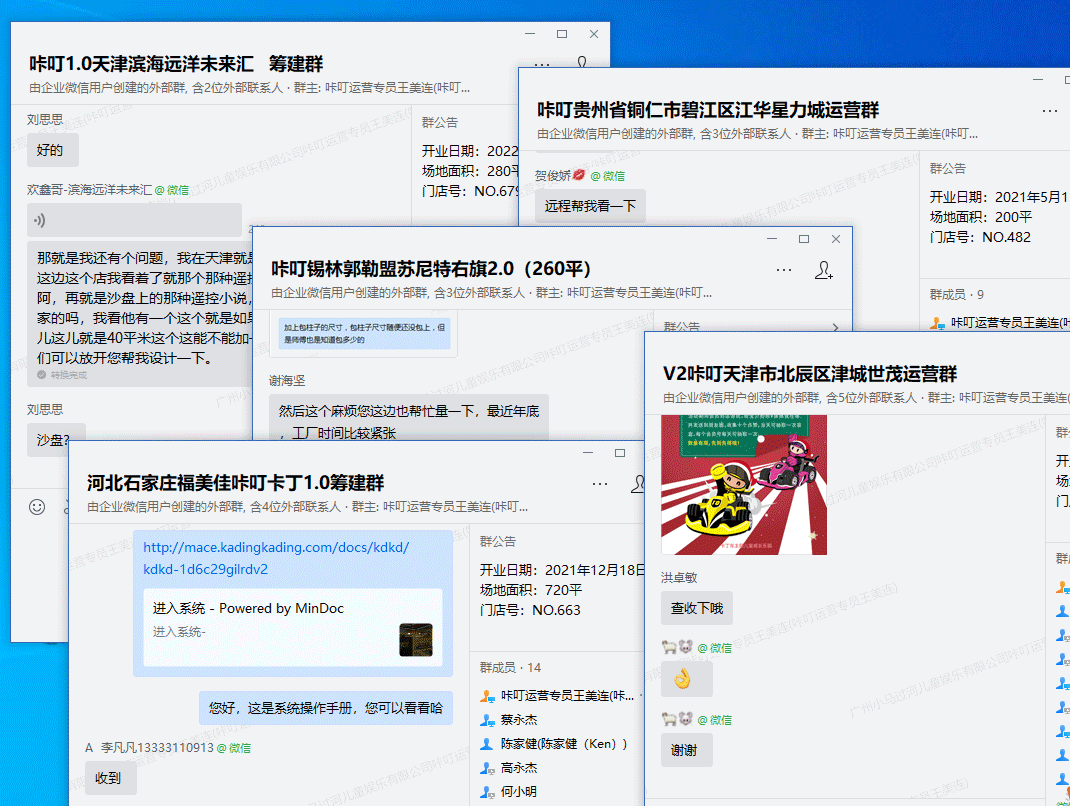Select member 何小明 in the member list
Viewport: 1070px width, 806px height.
coord(509,792)
